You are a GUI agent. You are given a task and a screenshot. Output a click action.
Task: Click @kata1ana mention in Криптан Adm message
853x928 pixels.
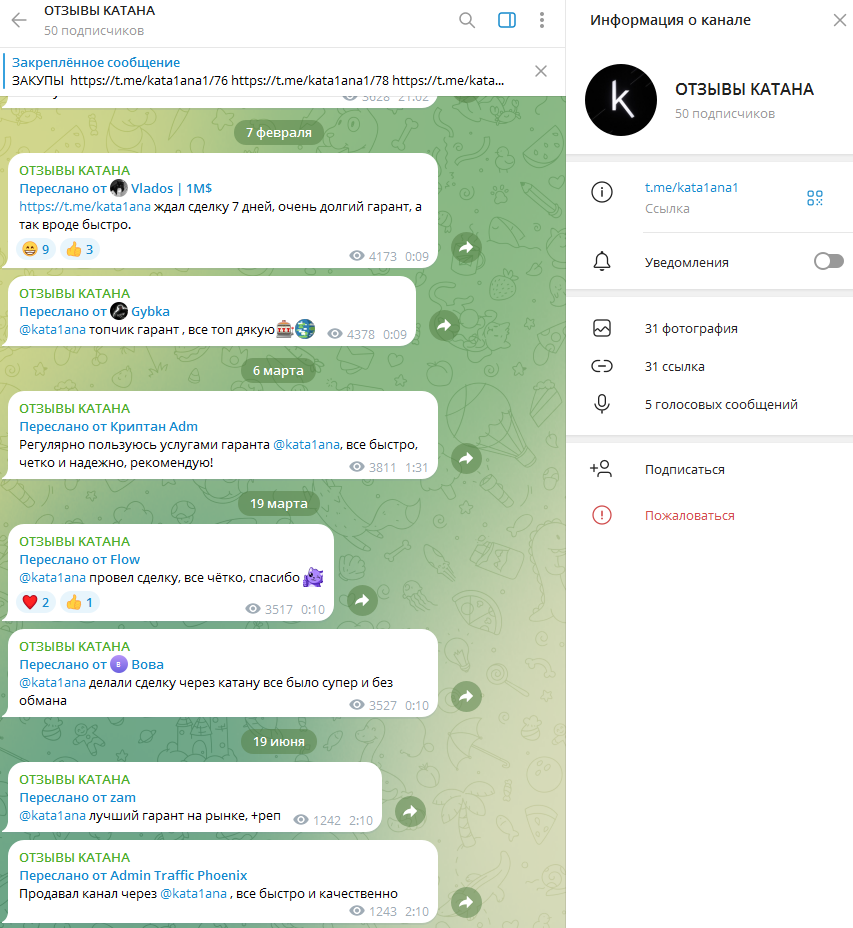[306, 444]
